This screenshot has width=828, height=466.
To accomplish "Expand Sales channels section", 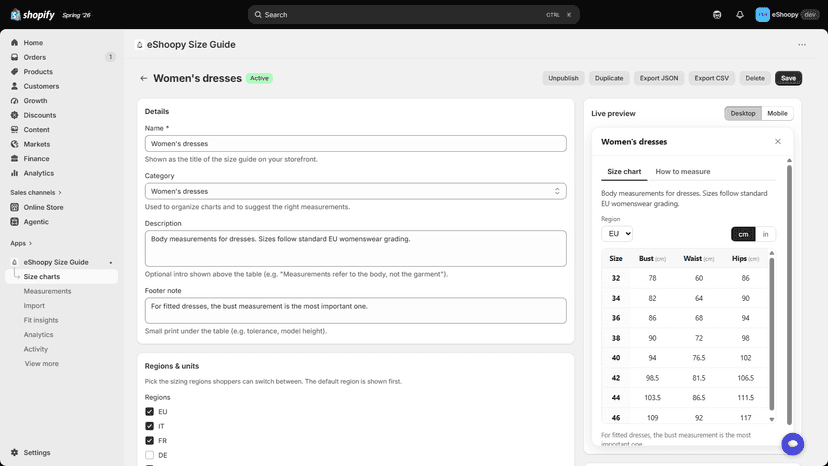I will [35, 192].
